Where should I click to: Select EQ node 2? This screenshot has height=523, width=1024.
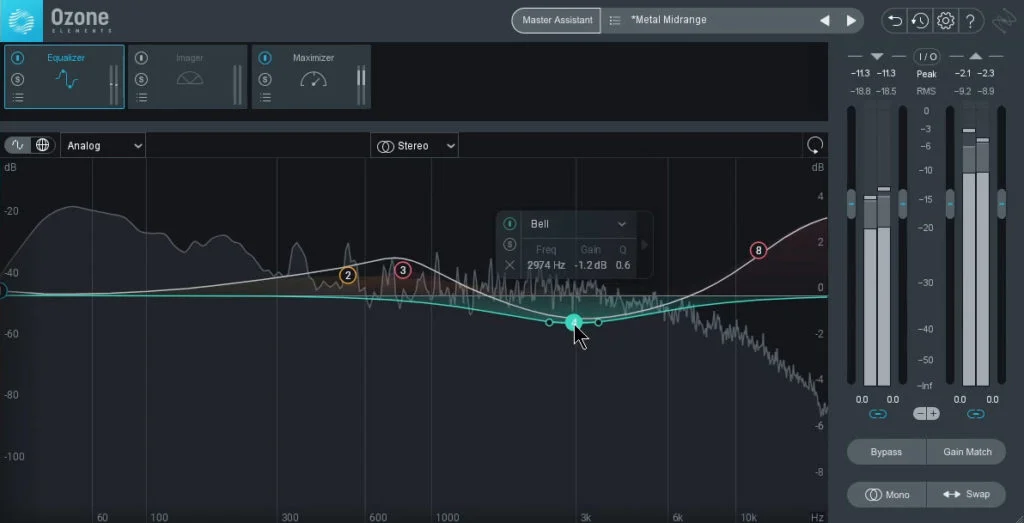click(348, 276)
